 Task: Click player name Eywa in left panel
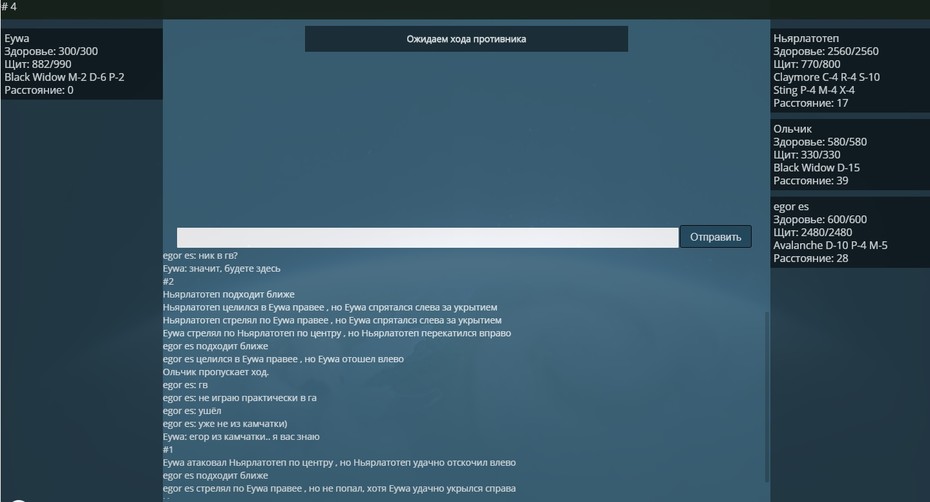[x=17, y=39]
